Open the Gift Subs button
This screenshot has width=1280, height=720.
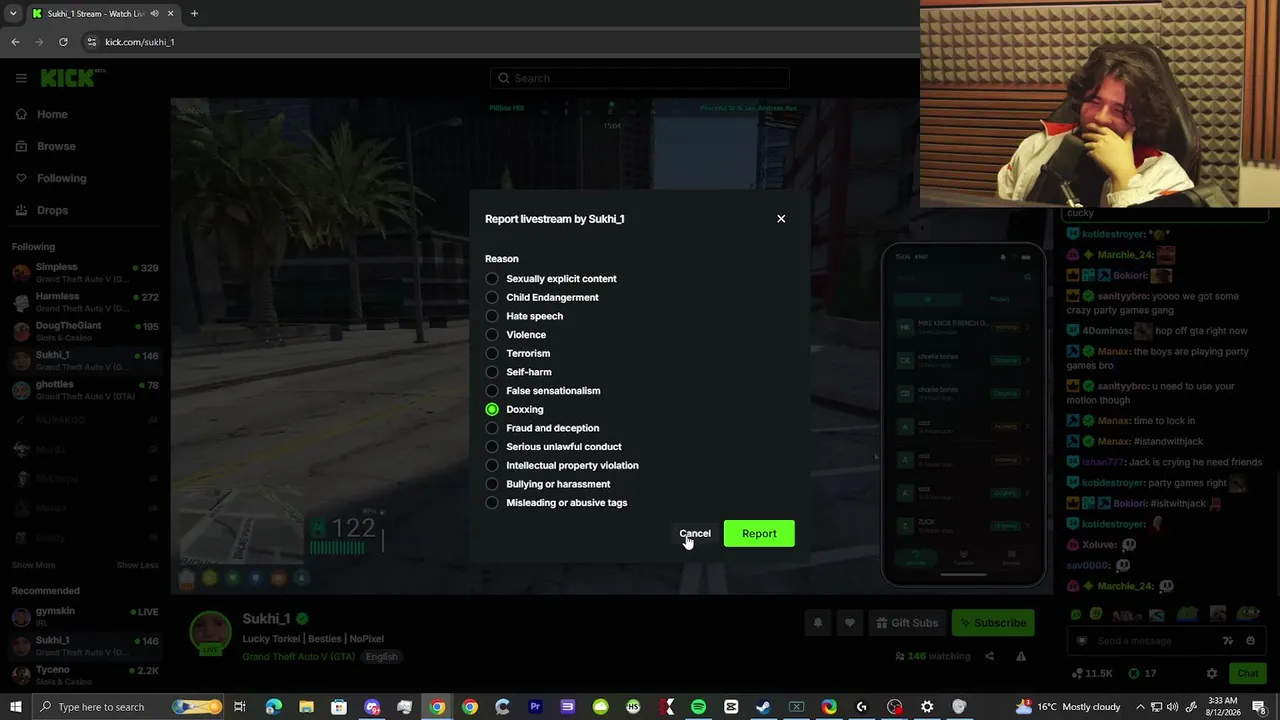[x=907, y=623]
